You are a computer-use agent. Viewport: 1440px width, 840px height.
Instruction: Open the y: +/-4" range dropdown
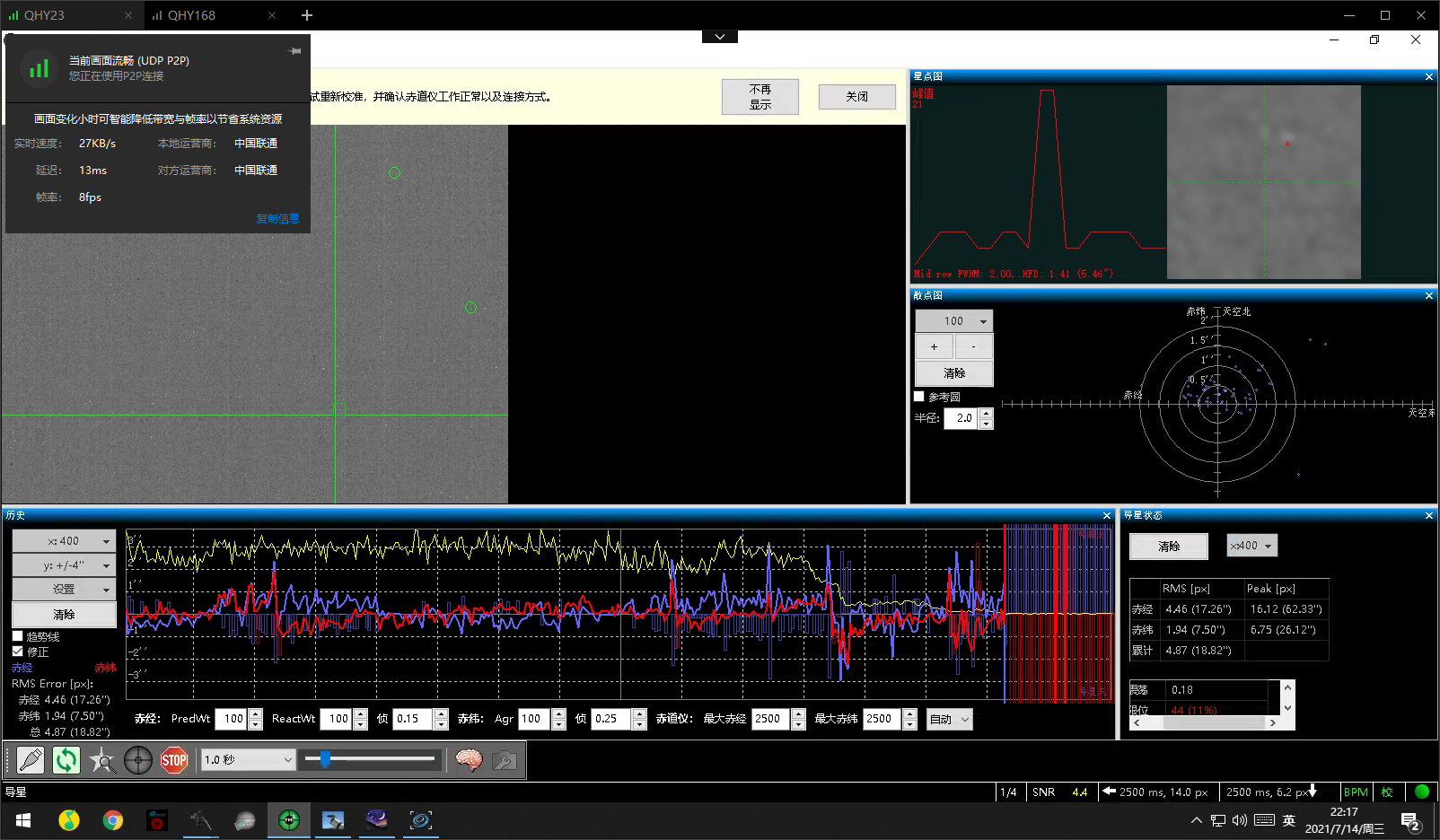64,565
